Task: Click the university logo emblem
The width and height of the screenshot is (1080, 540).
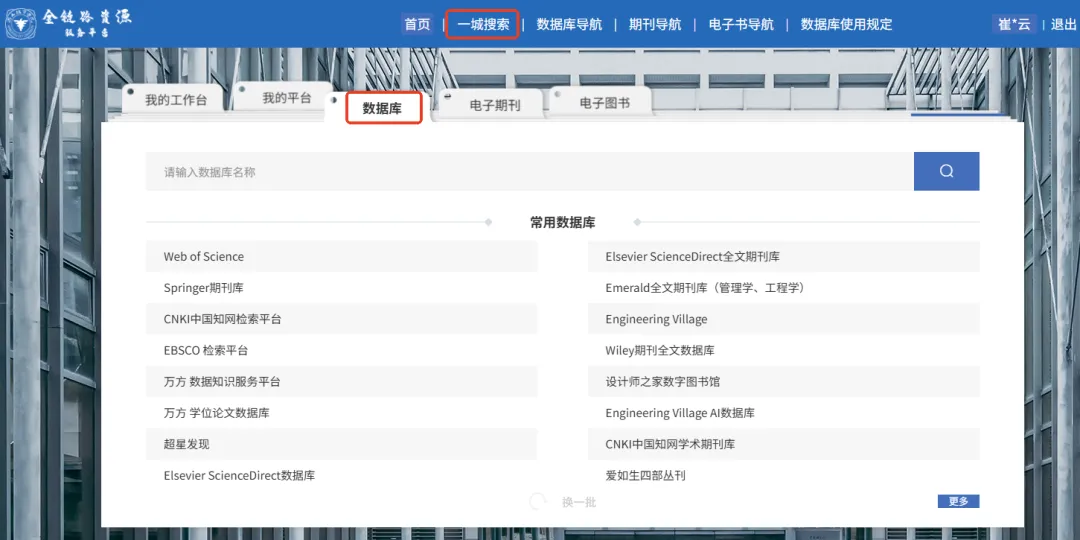Action: (x=21, y=23)
